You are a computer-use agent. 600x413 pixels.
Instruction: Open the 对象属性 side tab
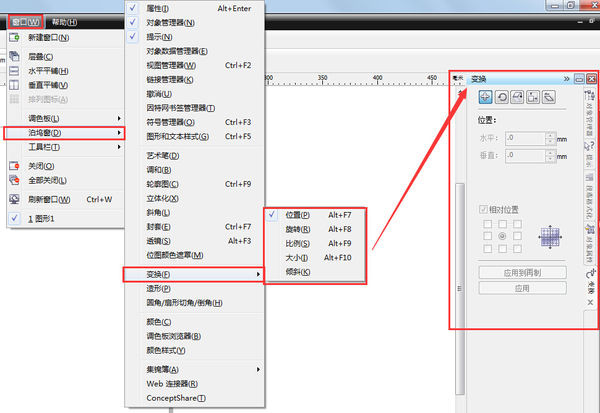click(590, 243)
